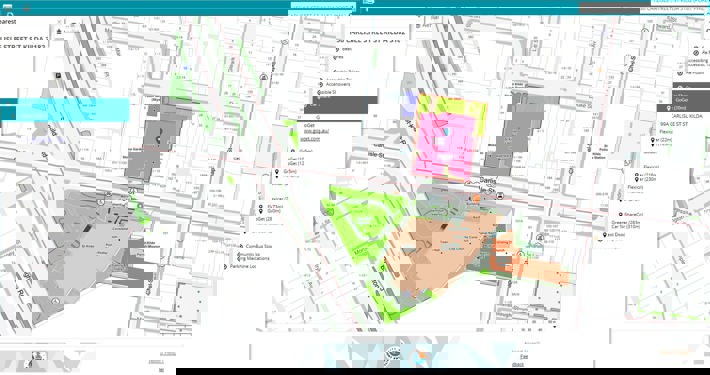710x375 pixels.
Task: Open the gog.au website link in the popup
Action: coord(317,131)
